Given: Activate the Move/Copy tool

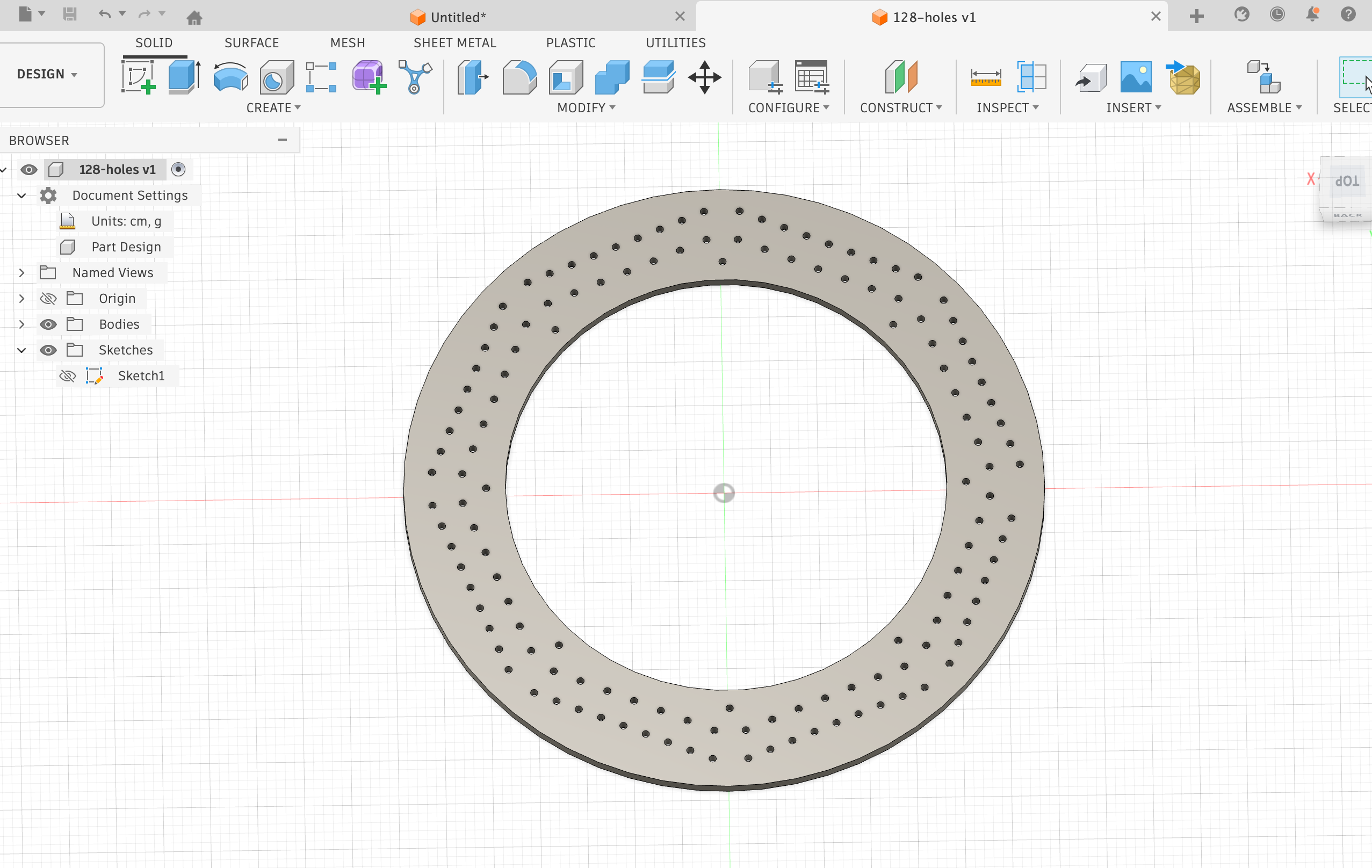Looking at the screenshot, I should click(x=705, y=77).
